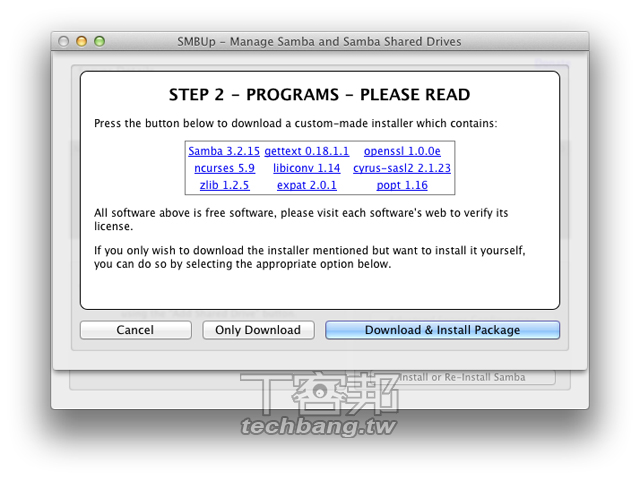Choose the Only Download button
The height and width of the screenshot is (480, 640).
click(258, 330)
